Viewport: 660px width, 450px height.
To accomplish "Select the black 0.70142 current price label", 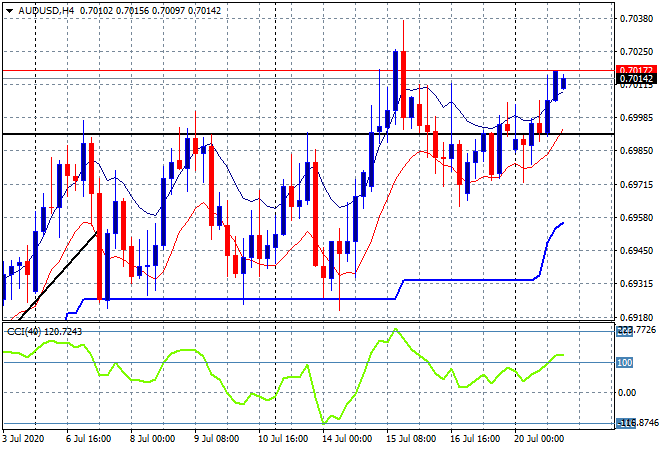I will (636, 78).
